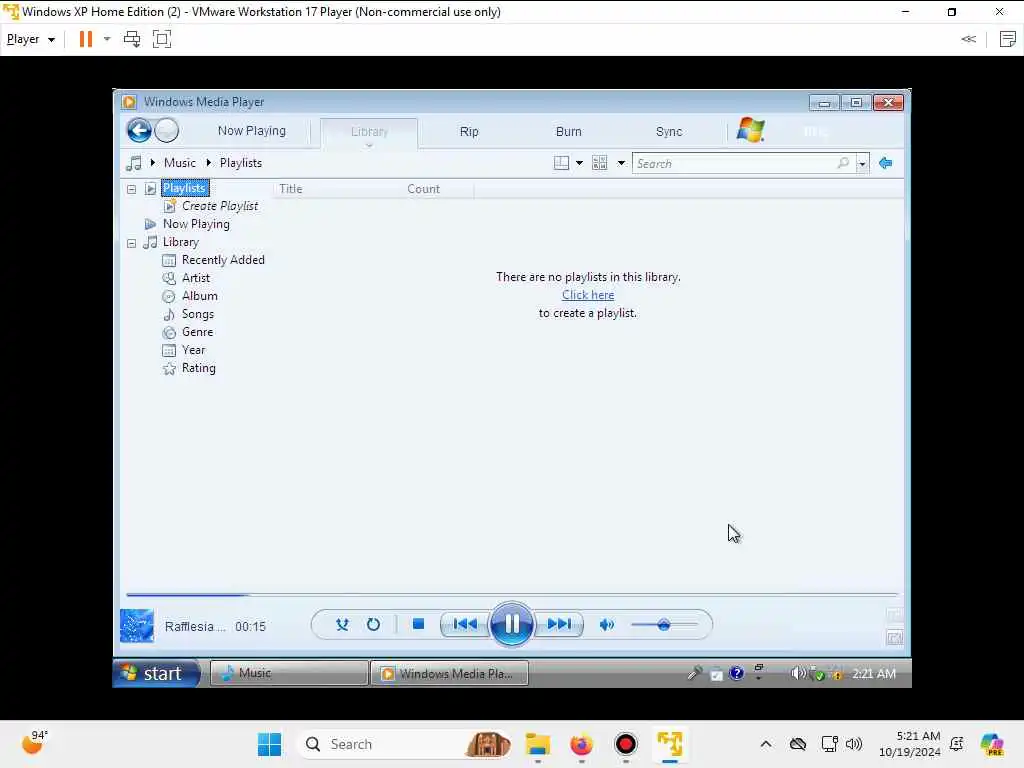The image size is (1024, 768).
Task: Open the Artist view
Action: [x=195, y=278]
